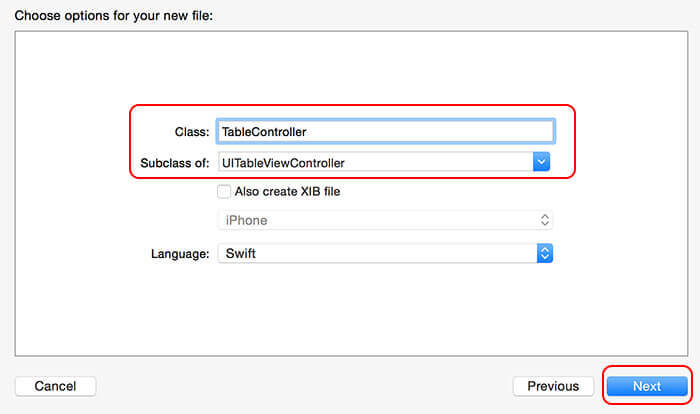Click the UITableViewController text in Subclass field
Image resolution: width=700 pixels, height=414 pixels.
[x=283, y=163]
